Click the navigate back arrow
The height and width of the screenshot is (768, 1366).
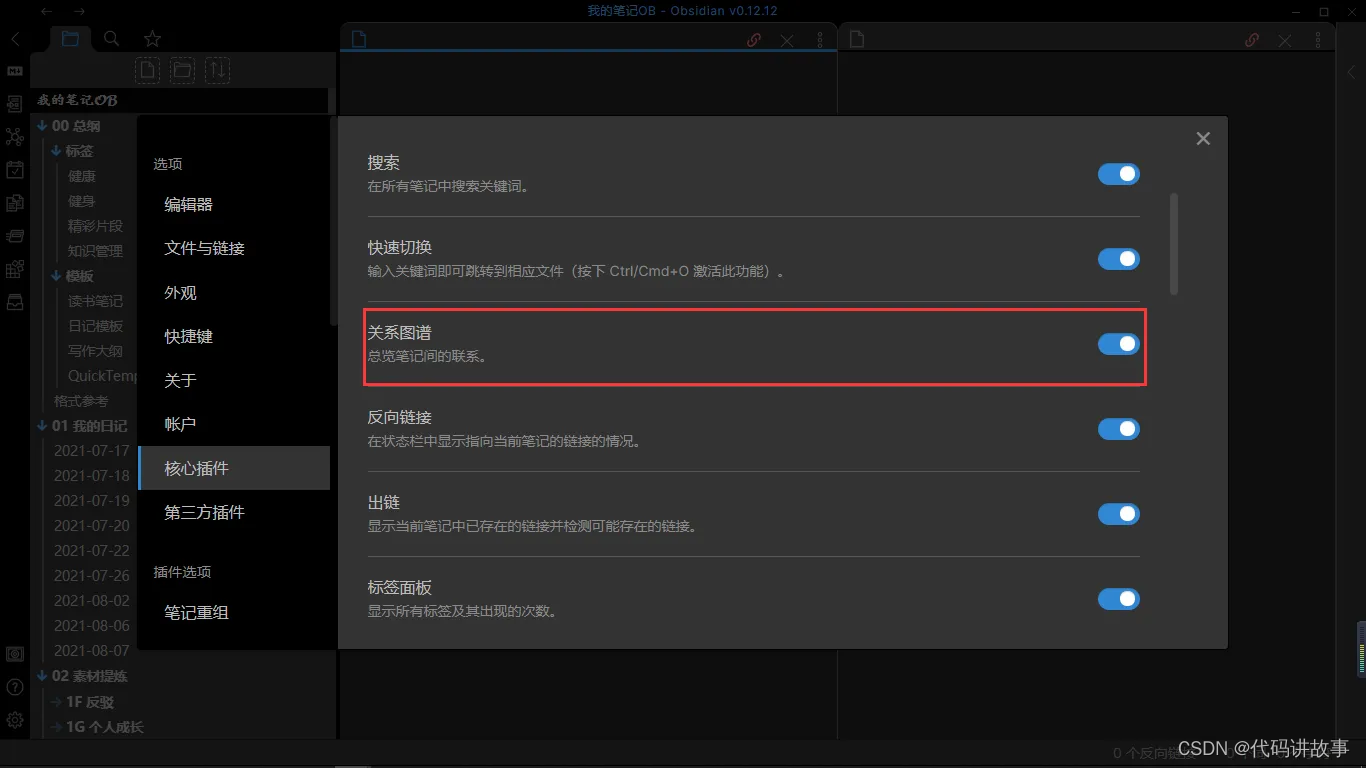tap(47, 11)
